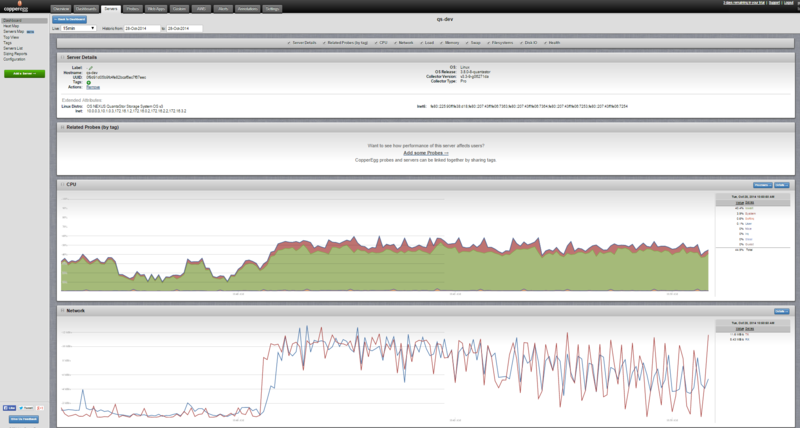Open Tags in the sidebar
This screenshot has height=428, width=800.
click(7, 43)
